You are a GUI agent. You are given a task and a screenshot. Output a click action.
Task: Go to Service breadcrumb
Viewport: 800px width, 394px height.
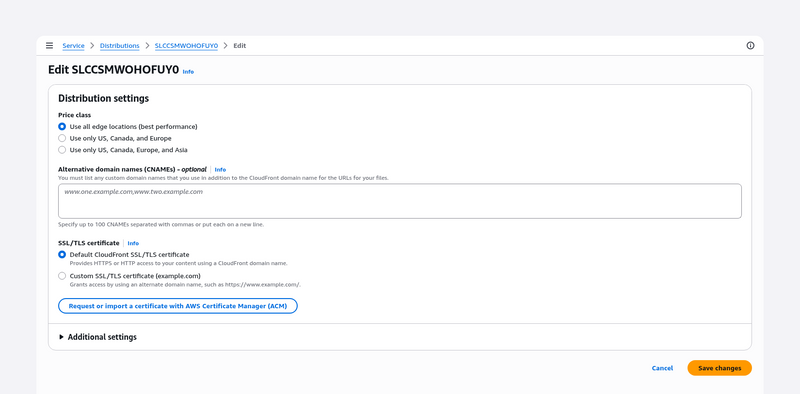point(73,46)
